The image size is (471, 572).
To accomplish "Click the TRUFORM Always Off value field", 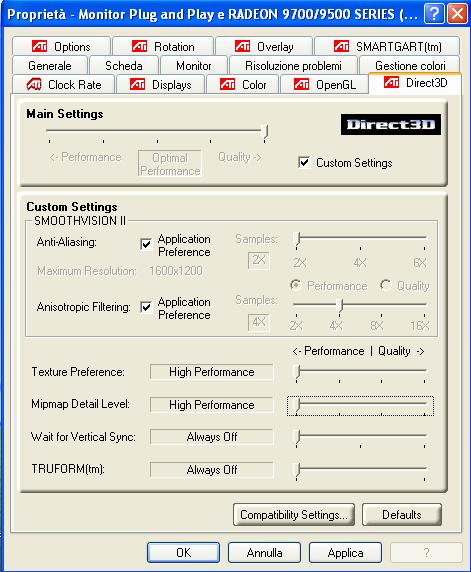I will [x=212, y=469].
